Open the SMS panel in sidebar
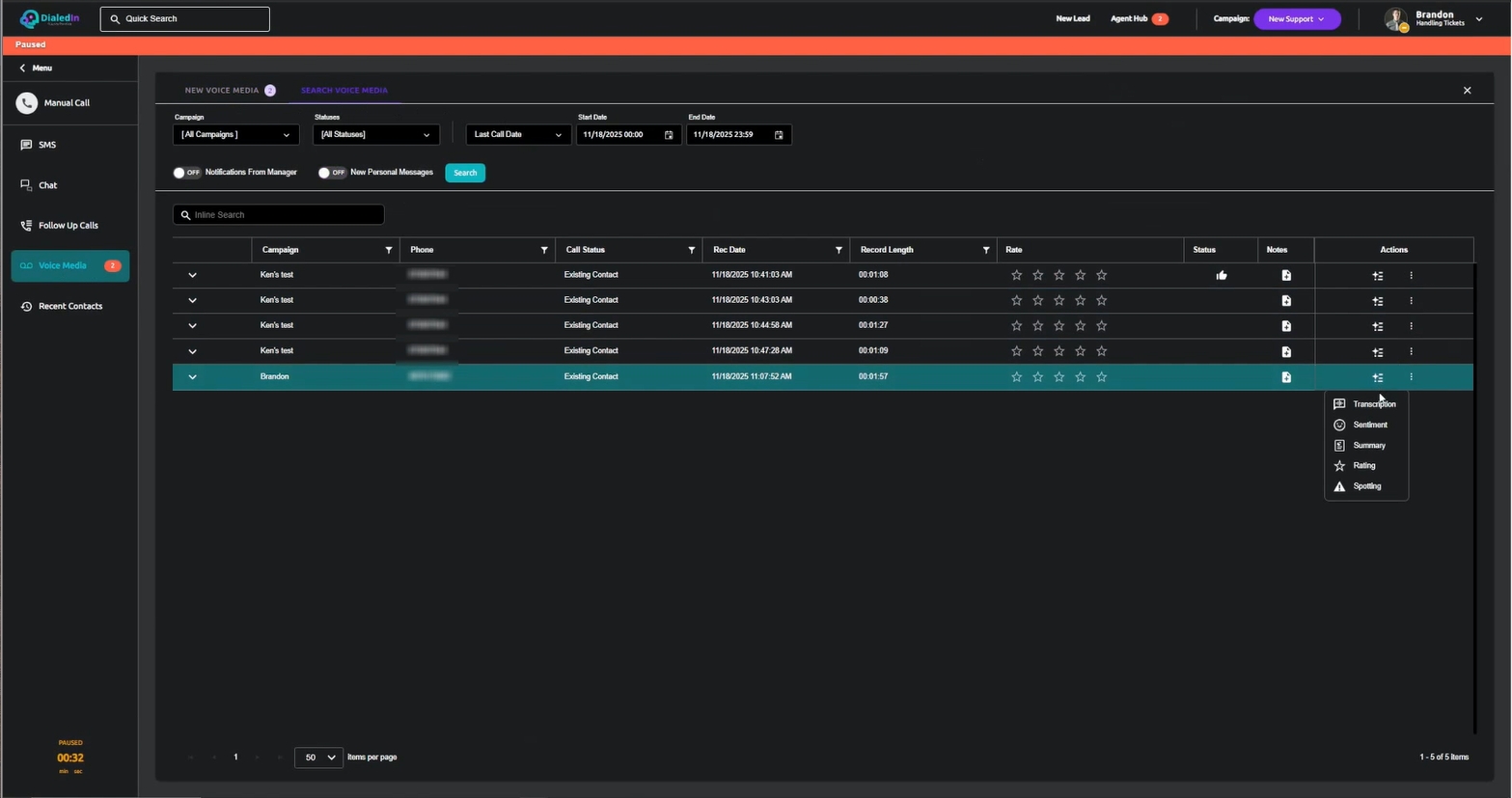 point(46,145)
